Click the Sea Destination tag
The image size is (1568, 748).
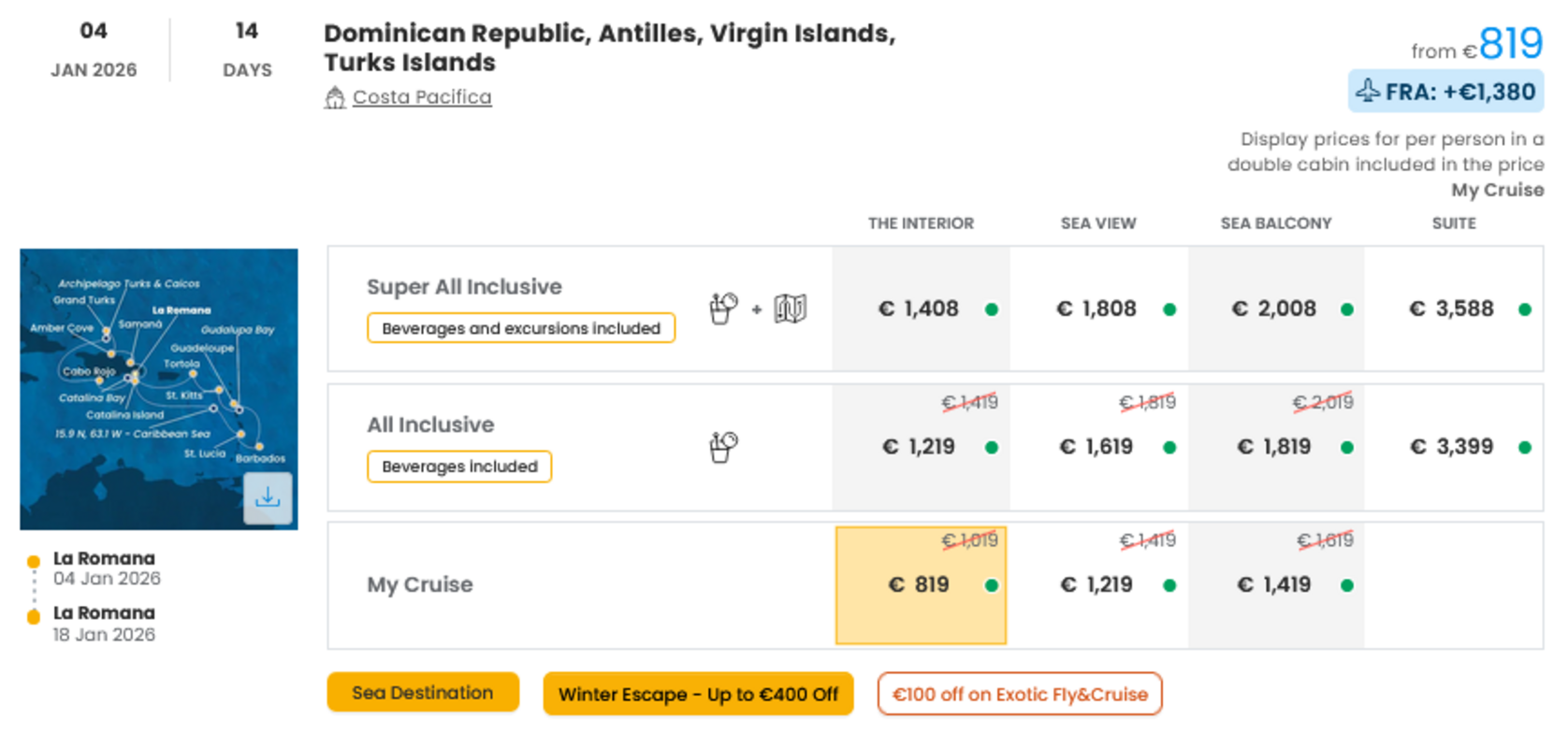(423, 693)
